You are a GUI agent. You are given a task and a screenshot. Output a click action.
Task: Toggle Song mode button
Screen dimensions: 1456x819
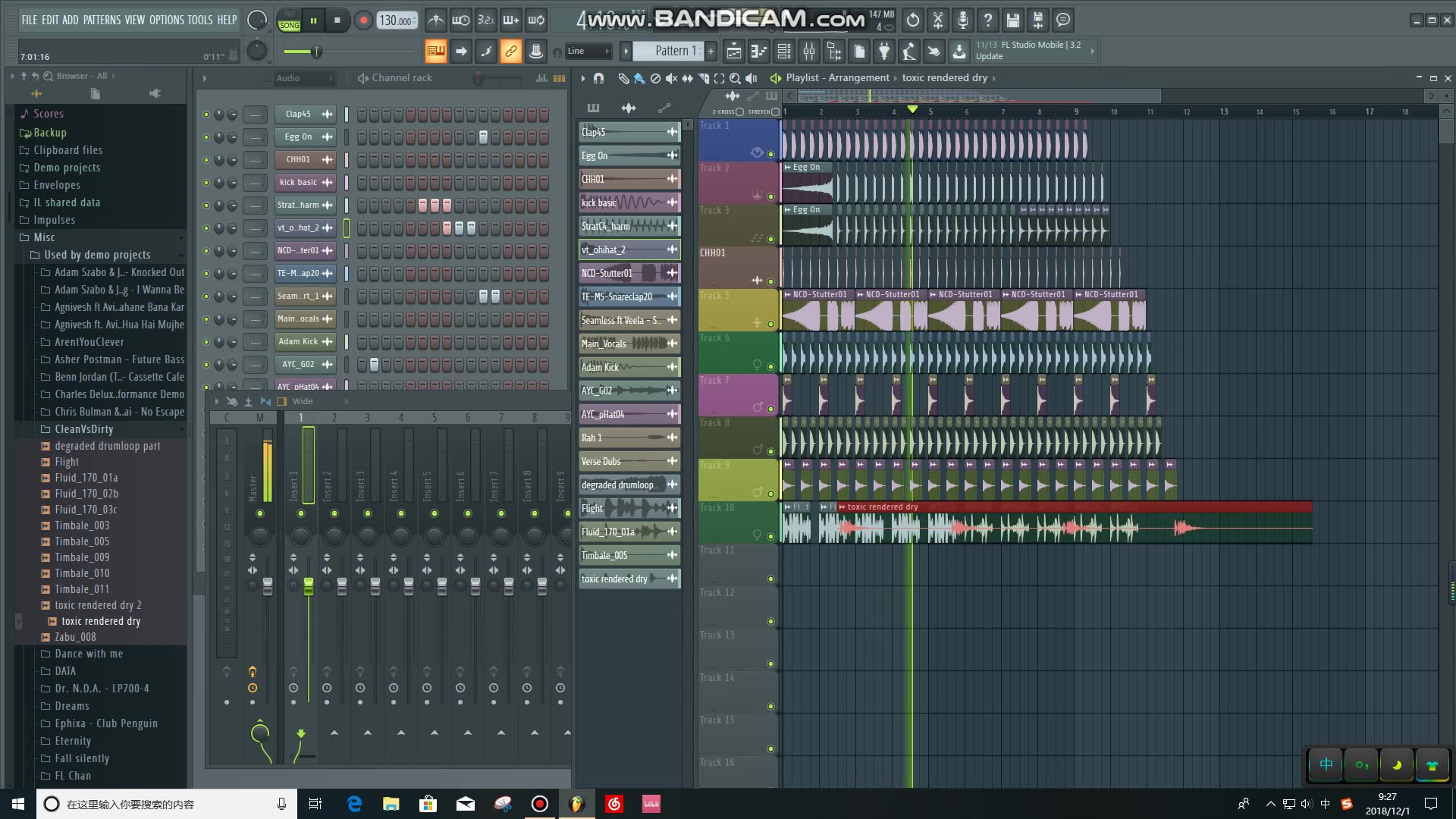289,25
